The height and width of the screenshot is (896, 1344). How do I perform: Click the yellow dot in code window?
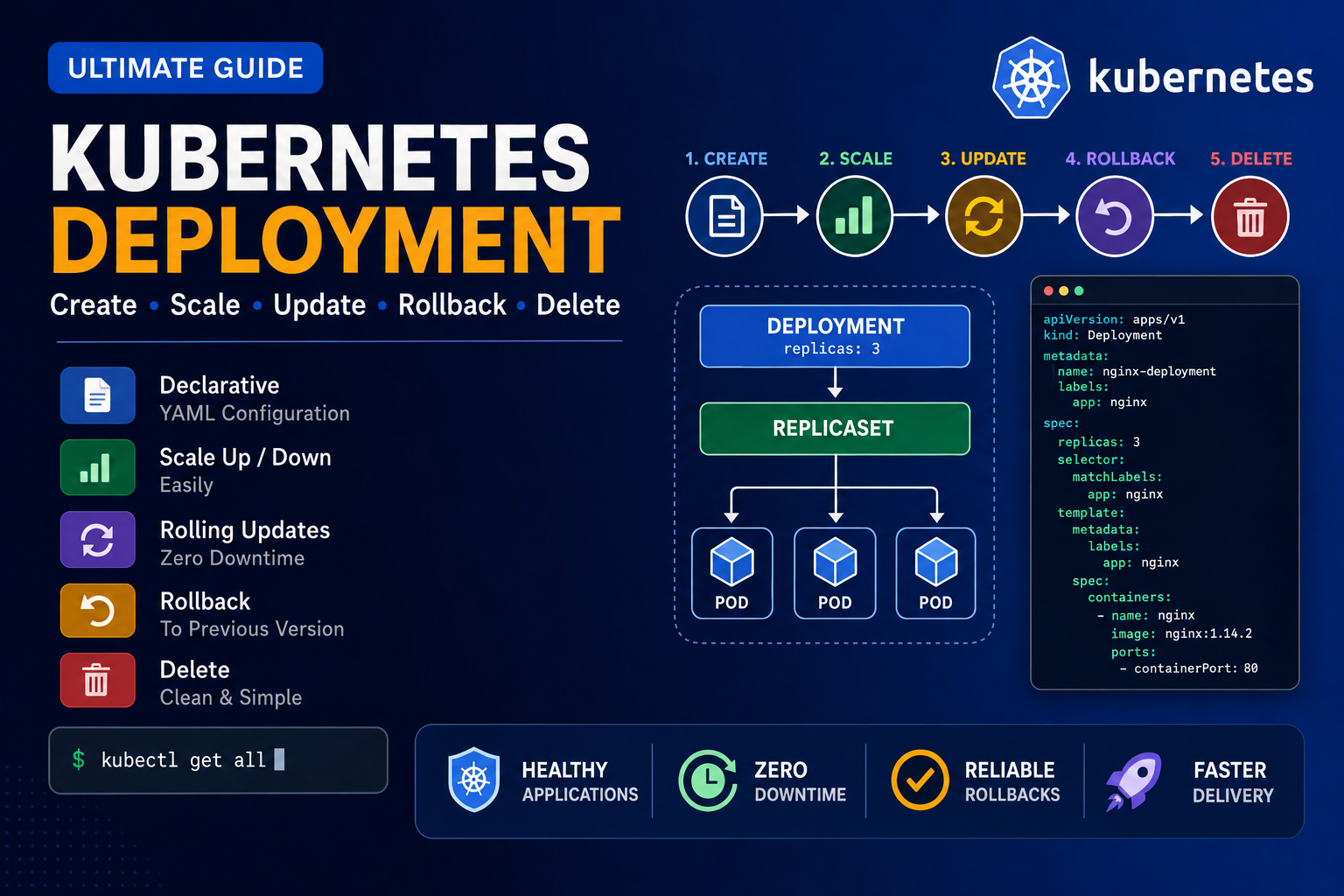click(1064, 290)
